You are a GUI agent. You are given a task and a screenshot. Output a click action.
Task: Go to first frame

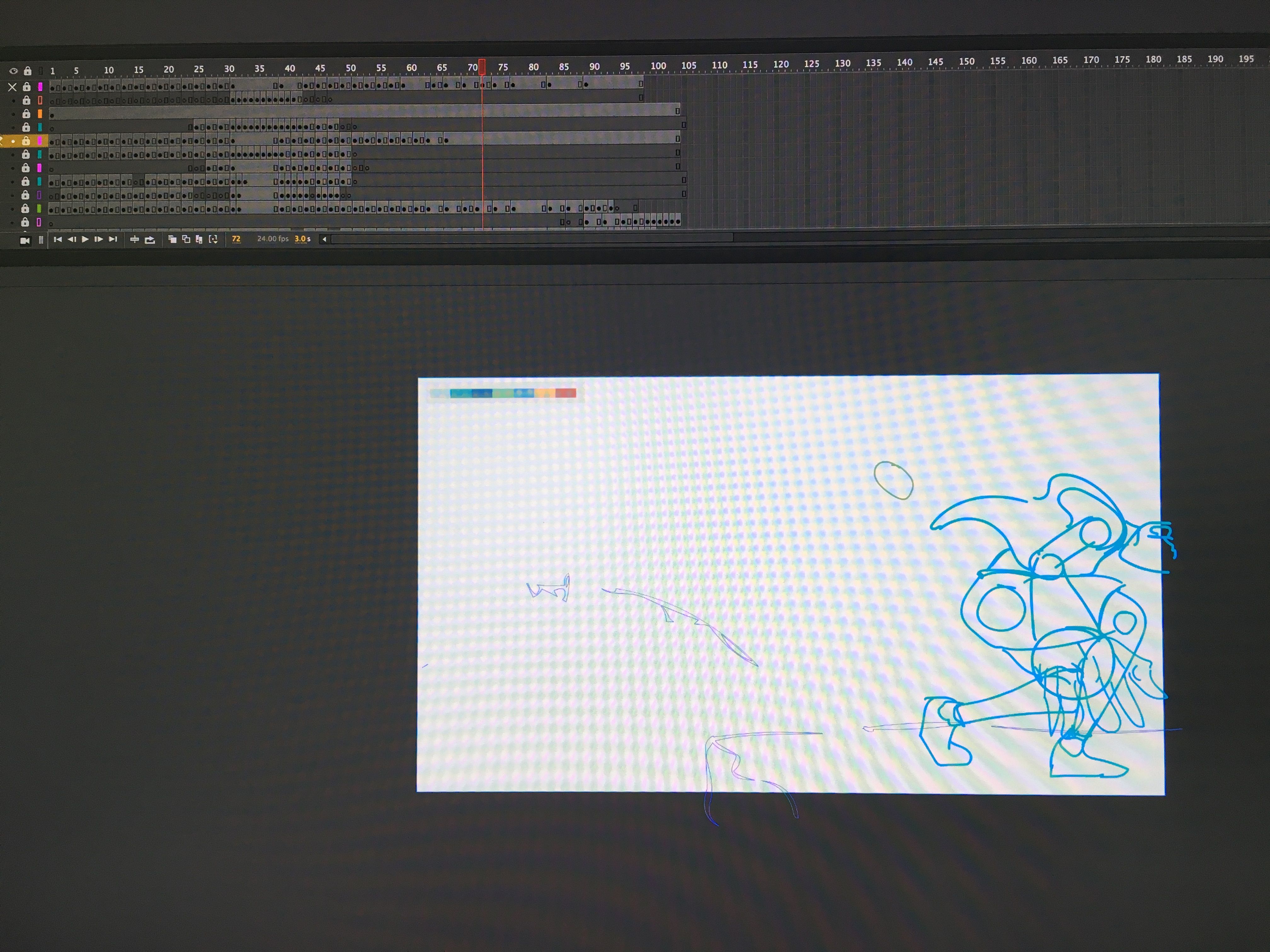click(x=57, y=239)
